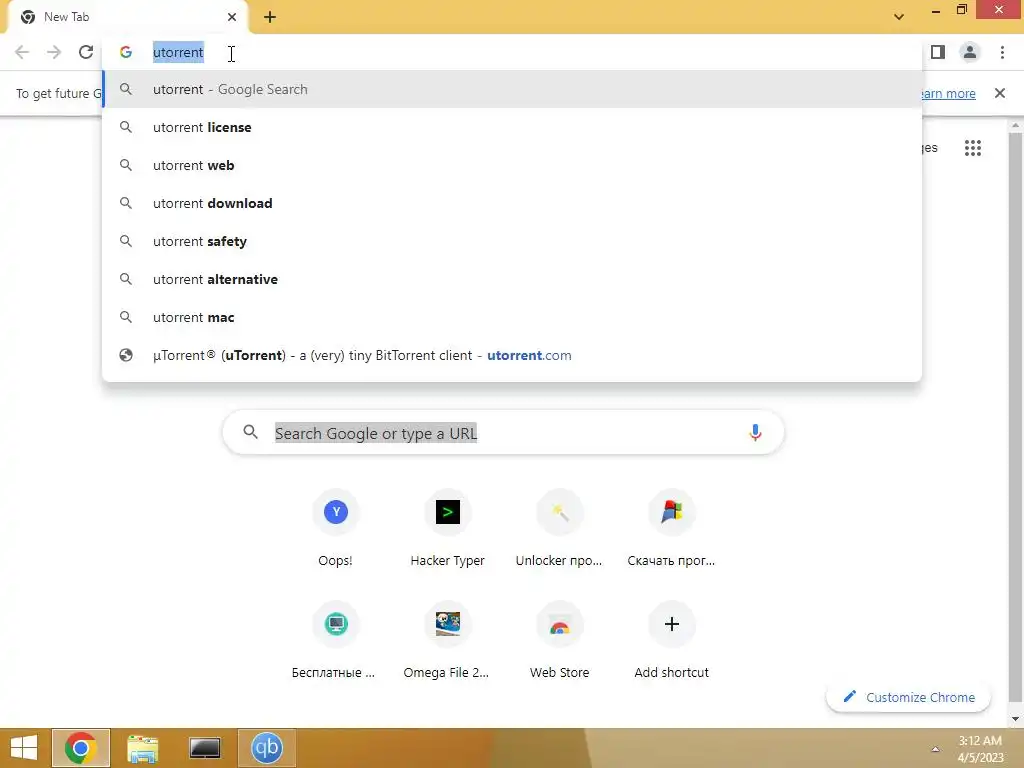
Task: Open File Explorer from the taskbar
Action: (142, 748)
